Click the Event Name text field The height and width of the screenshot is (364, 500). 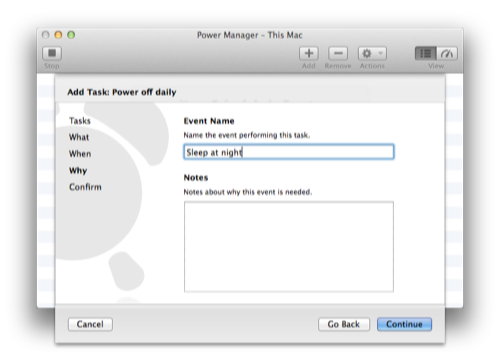point(289,152)
